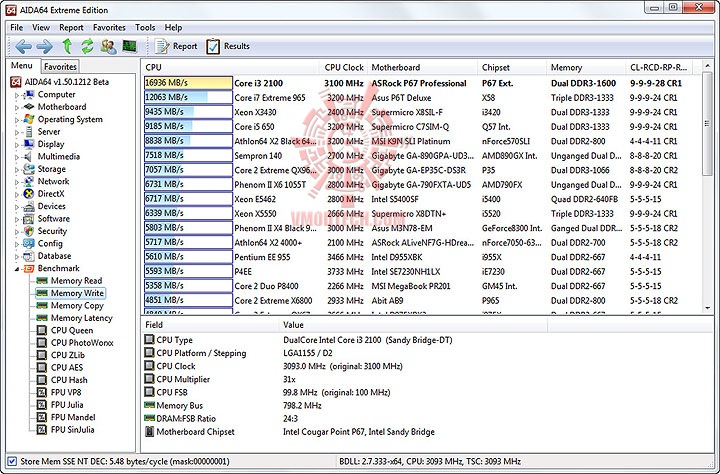Open the Help menu
The height and width of the screenshot is (474, 720).
coord(173,28)
